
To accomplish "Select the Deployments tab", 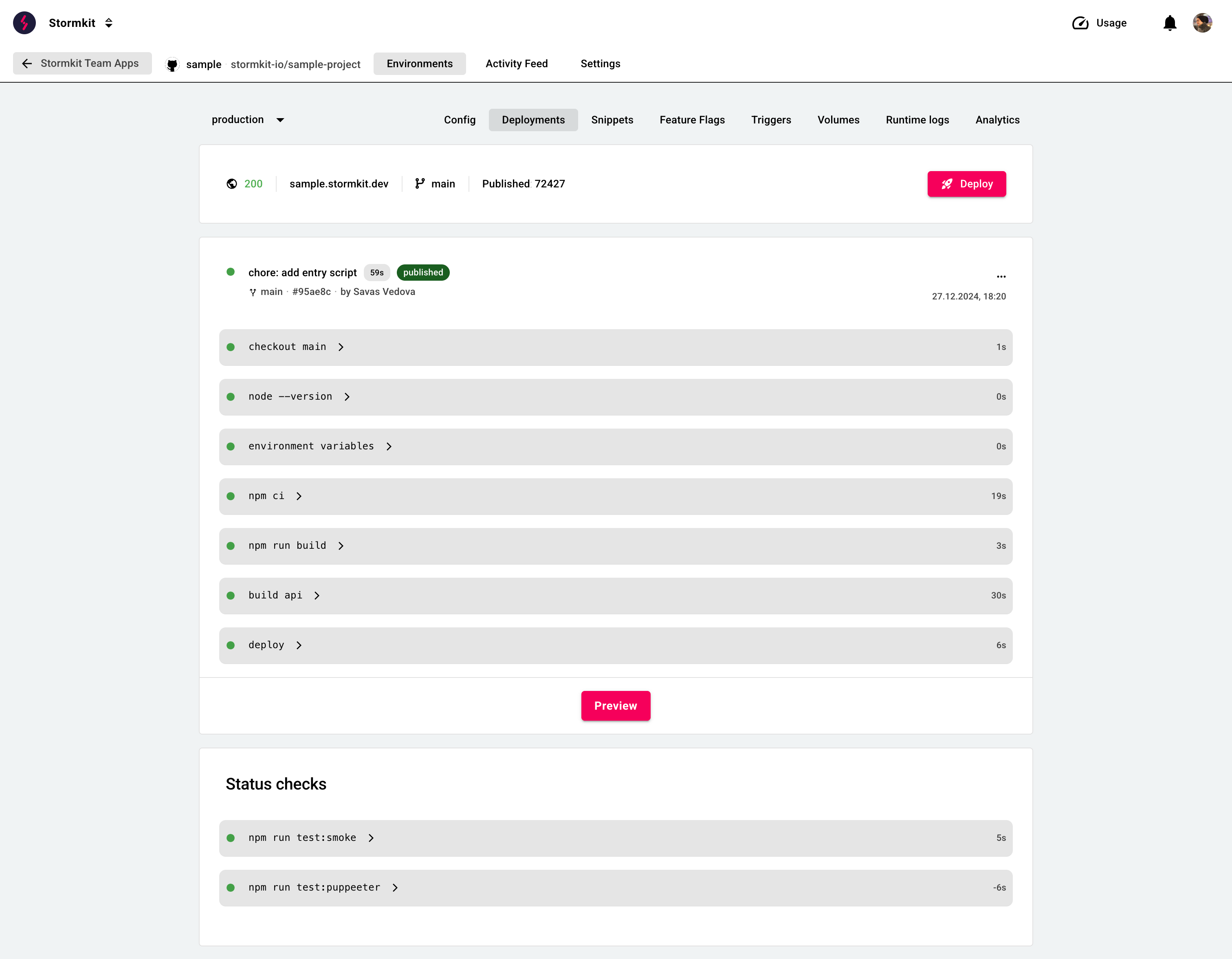I will 533,120.
